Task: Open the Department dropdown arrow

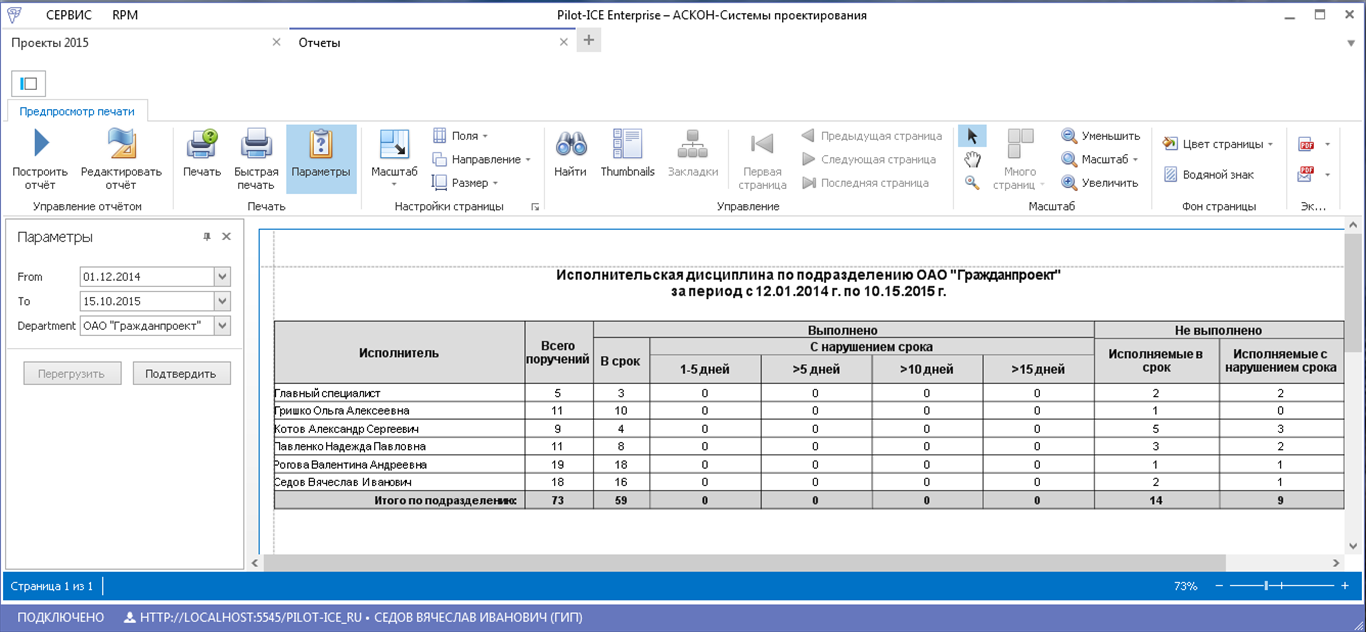Action: tap(222, 325)
